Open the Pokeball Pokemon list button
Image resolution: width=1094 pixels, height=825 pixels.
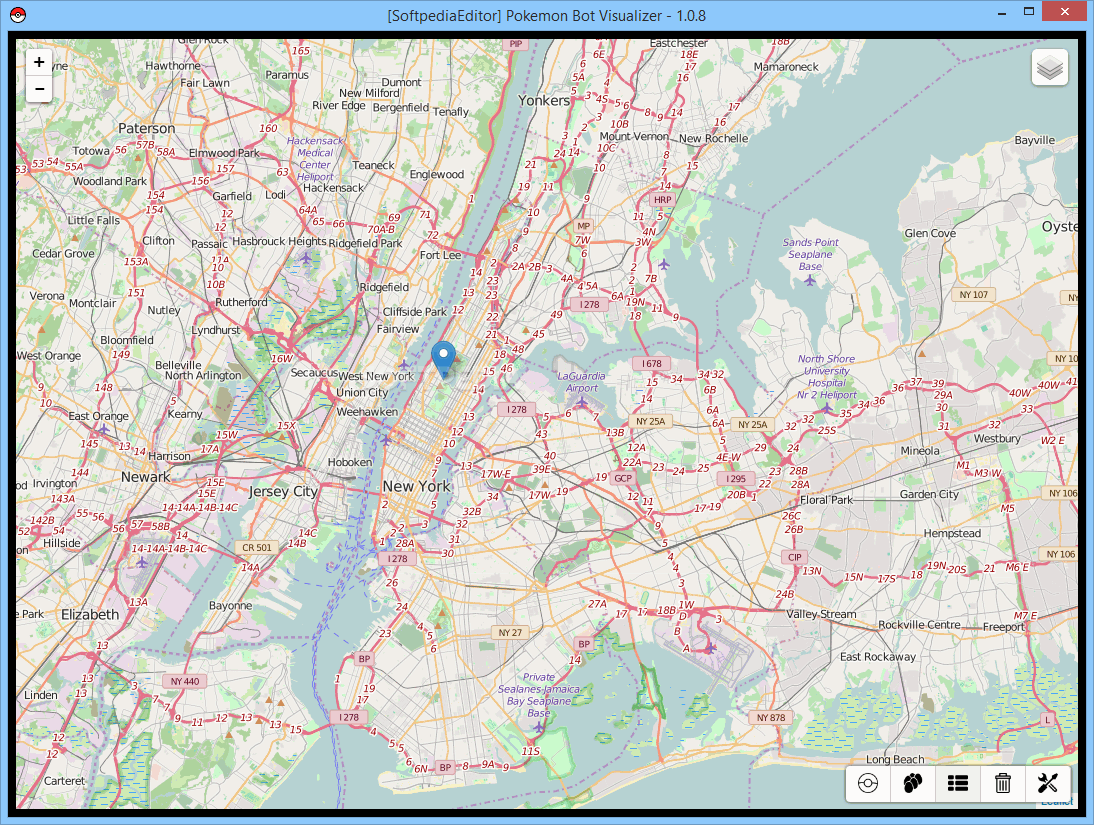pyautogui.click(x=868, y=783)
